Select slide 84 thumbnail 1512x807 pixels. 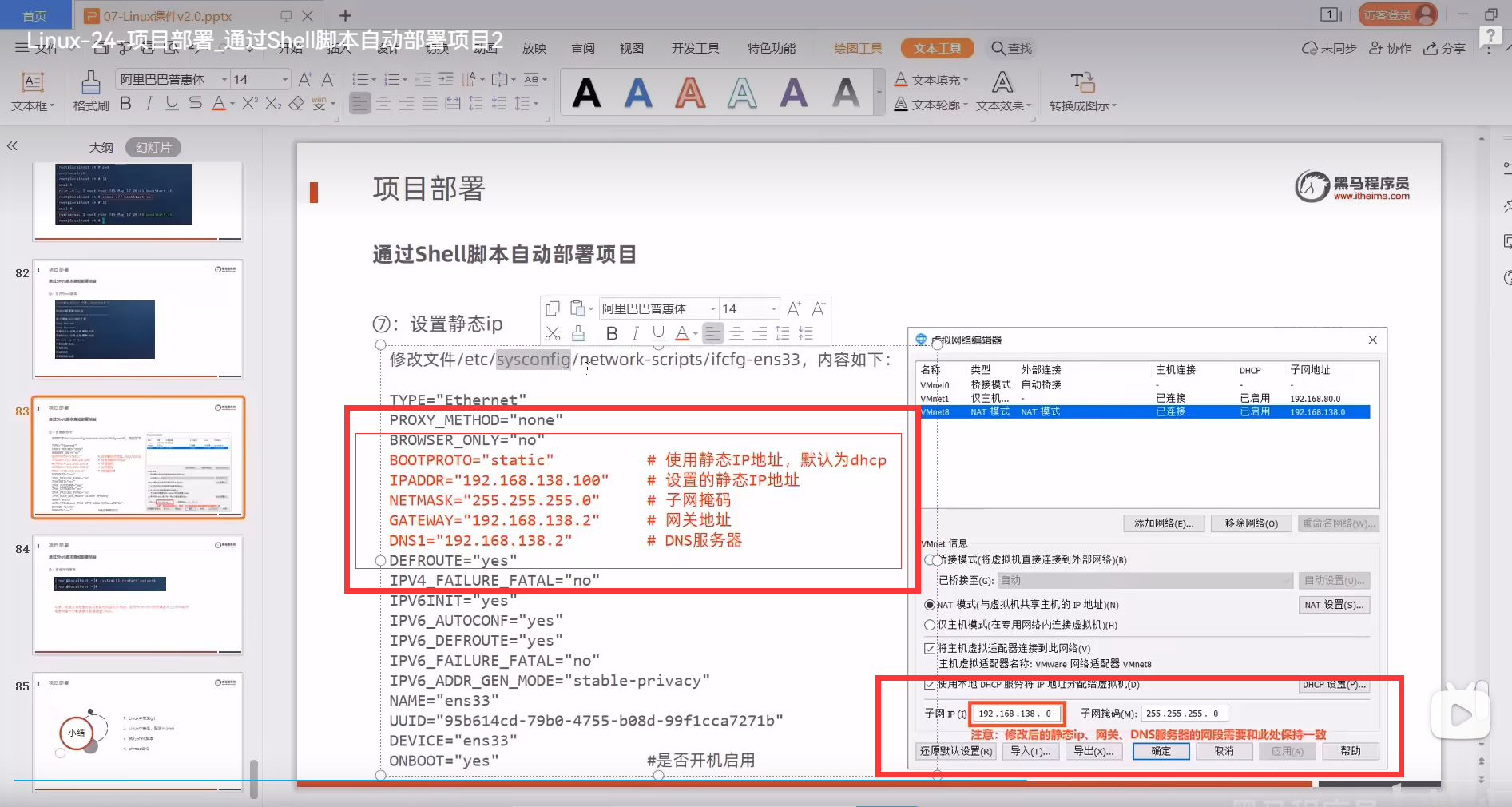137,594
